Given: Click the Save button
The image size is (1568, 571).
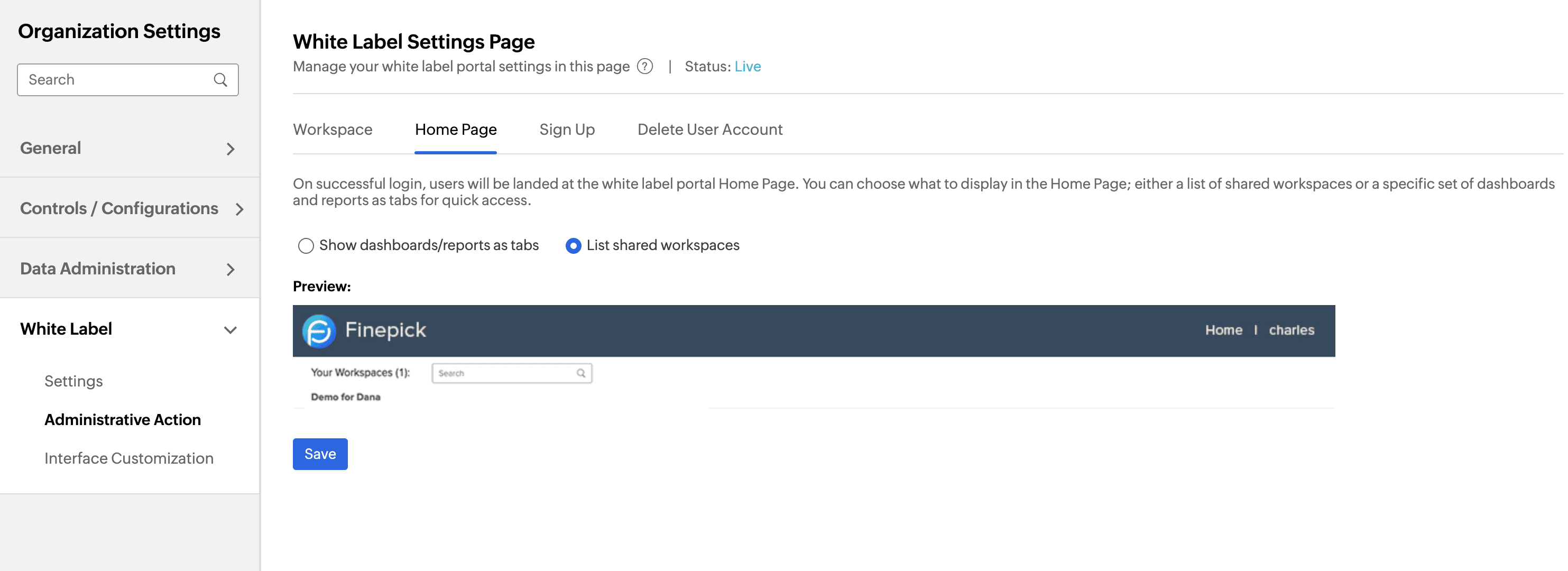Looking at the screenshot, I should [x=320, y=454].
